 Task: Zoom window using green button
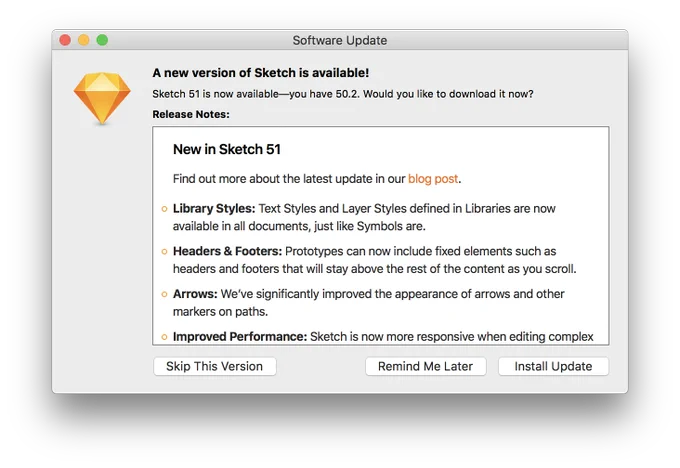click(102, 40)
